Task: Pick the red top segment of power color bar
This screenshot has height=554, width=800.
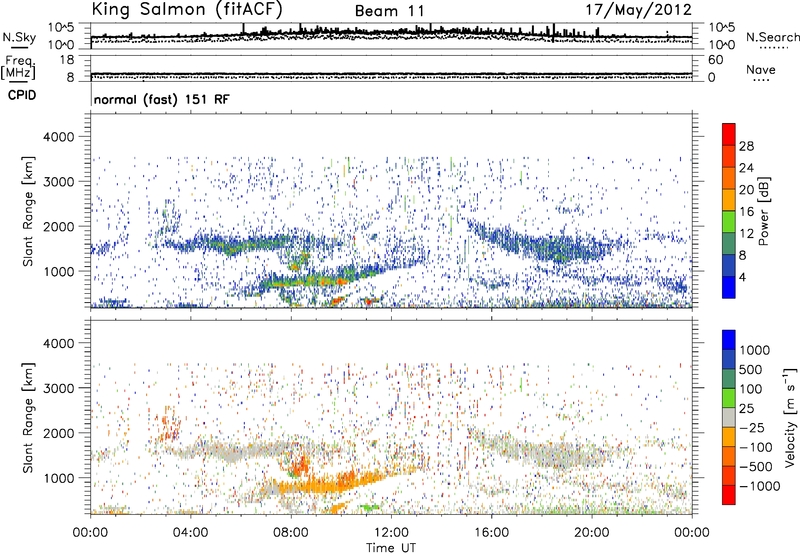Action: [729, 135]
